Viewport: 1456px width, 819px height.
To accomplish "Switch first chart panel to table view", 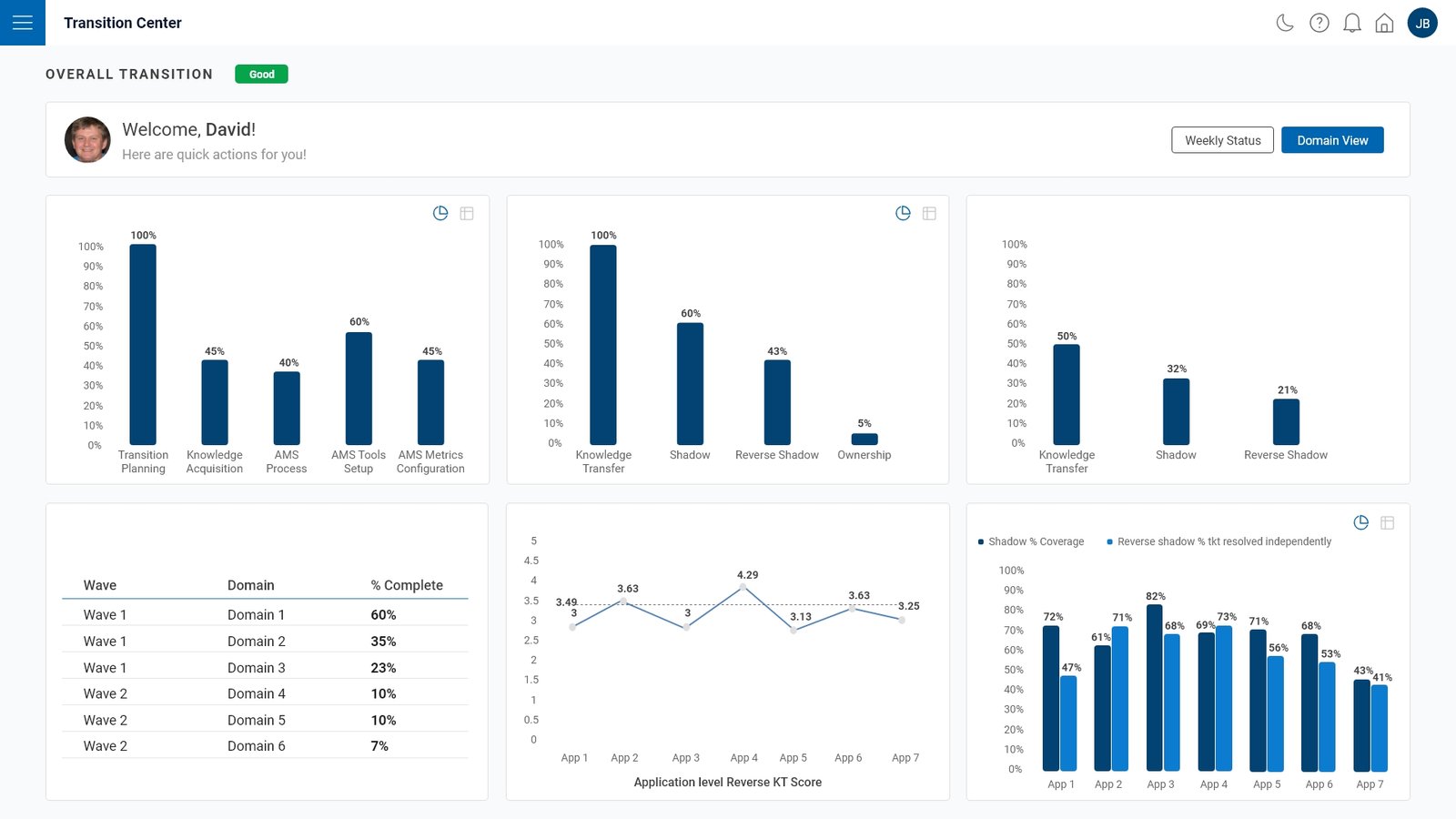I will click(467, 213).
